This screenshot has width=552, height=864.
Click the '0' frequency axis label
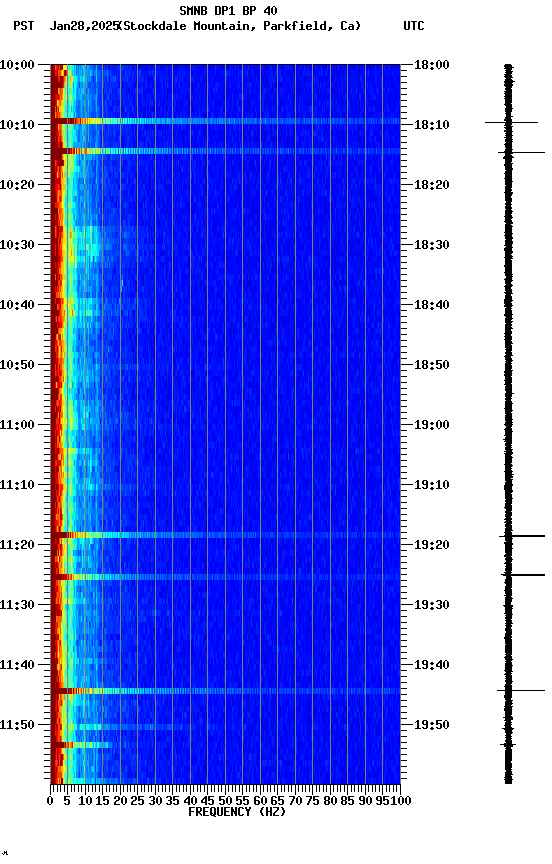click(50, 801)
